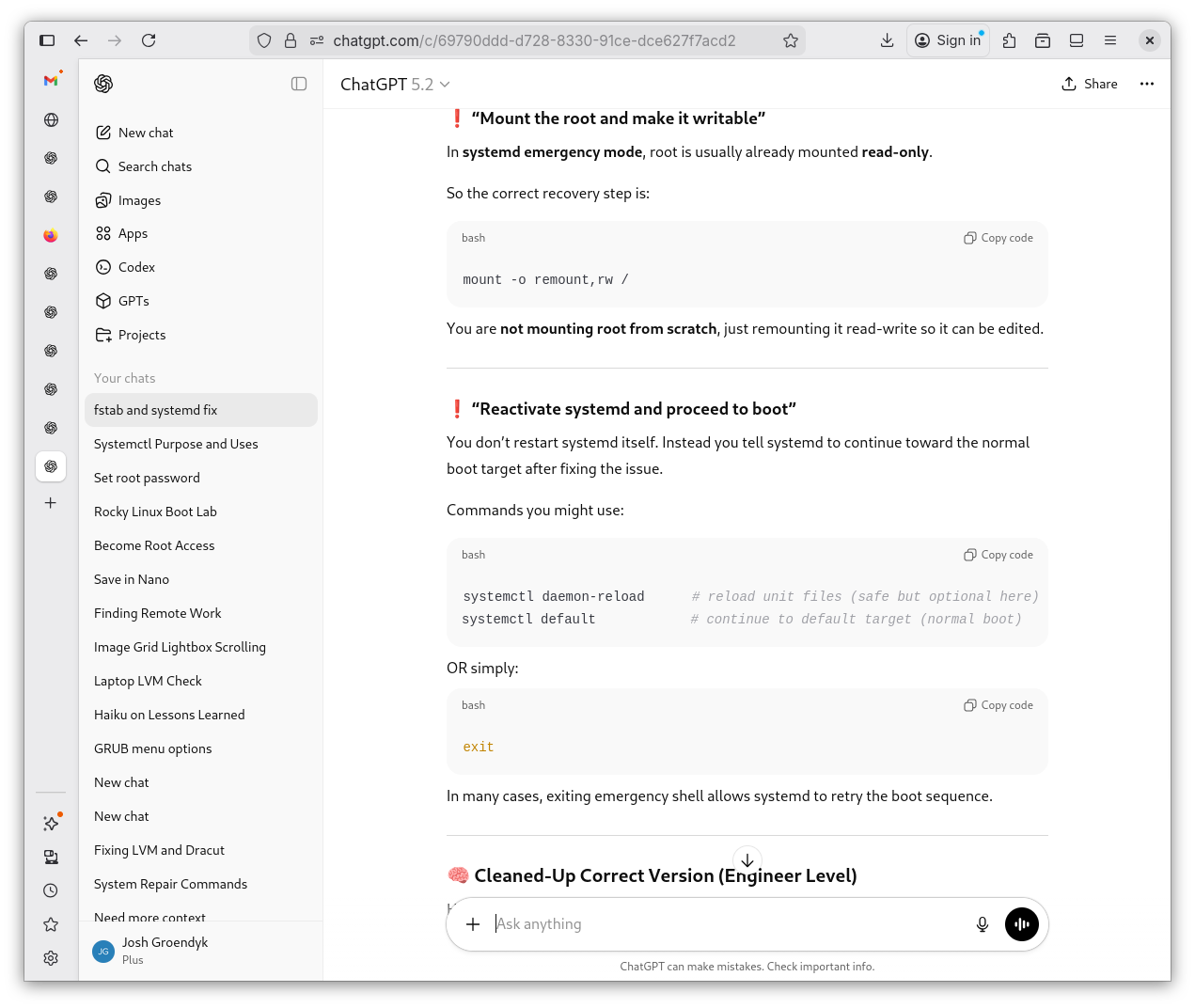The width and height of the screenshot is (1195, 1008).
Task: Click the scroll to bottom arrow
Action: [747, 860]
